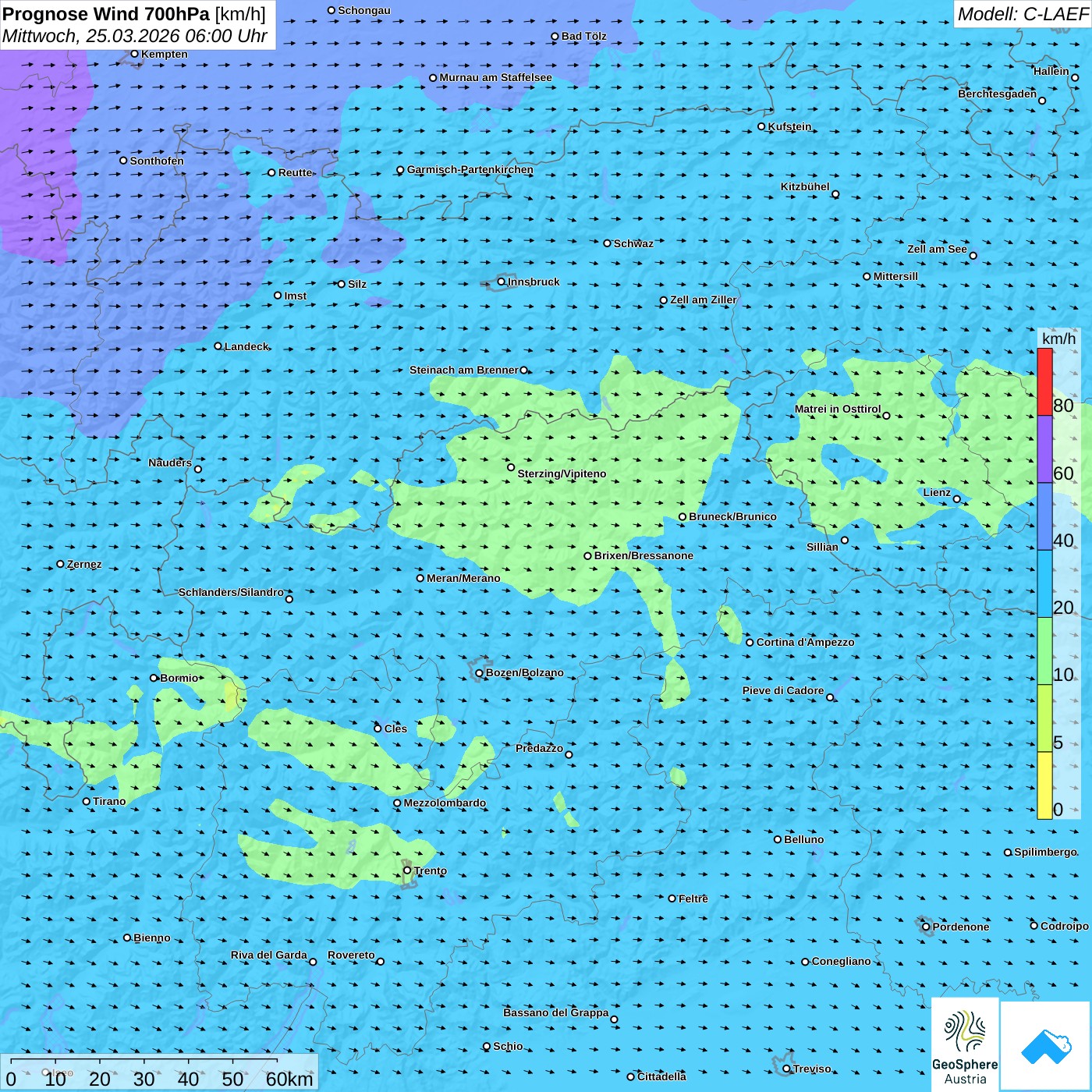Click the 'Codroipo' label
The height and width of the screenshot is (1092, 1092).
click(1064, 926)
